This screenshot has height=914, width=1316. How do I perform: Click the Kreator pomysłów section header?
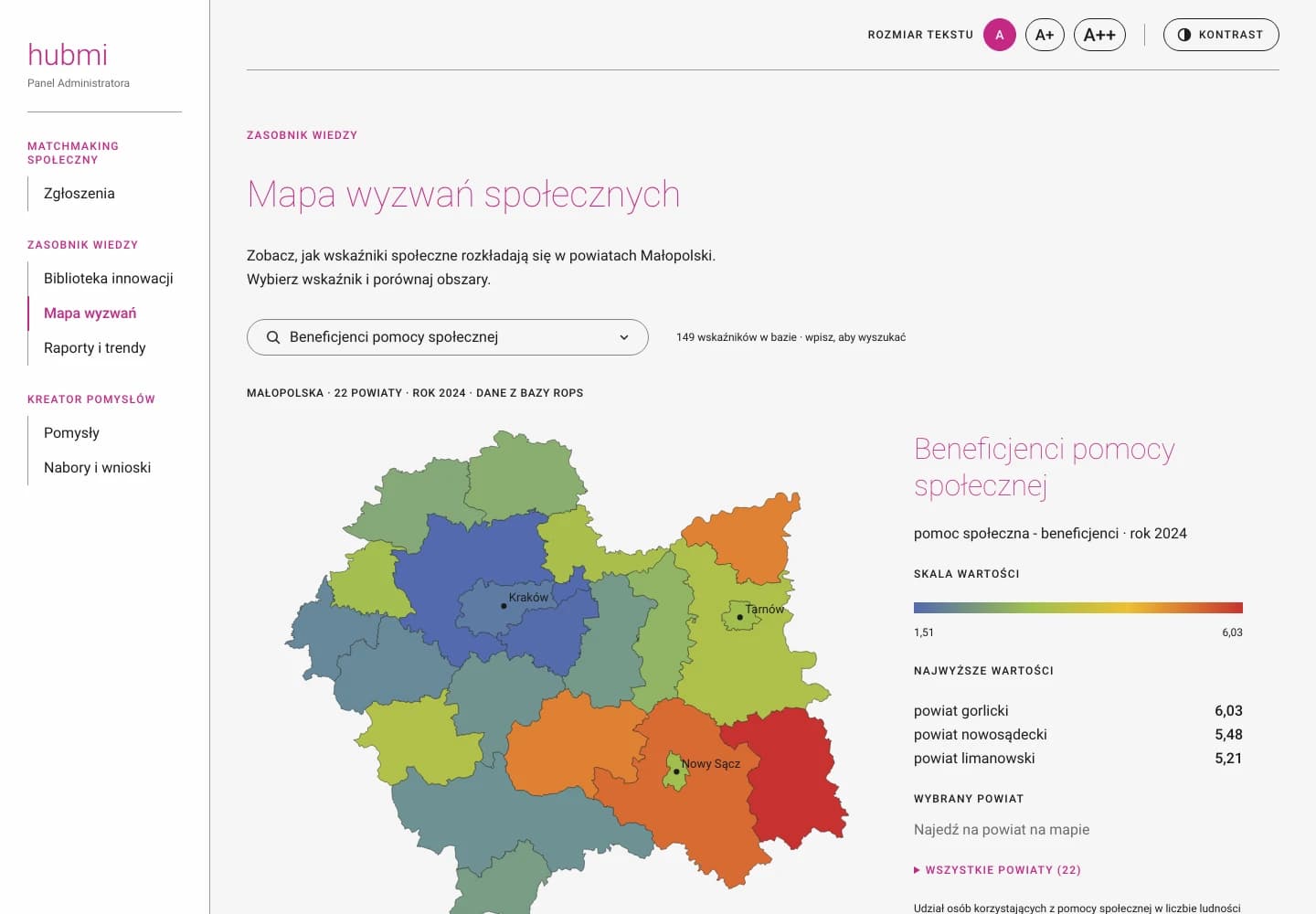tap(91, 399)
